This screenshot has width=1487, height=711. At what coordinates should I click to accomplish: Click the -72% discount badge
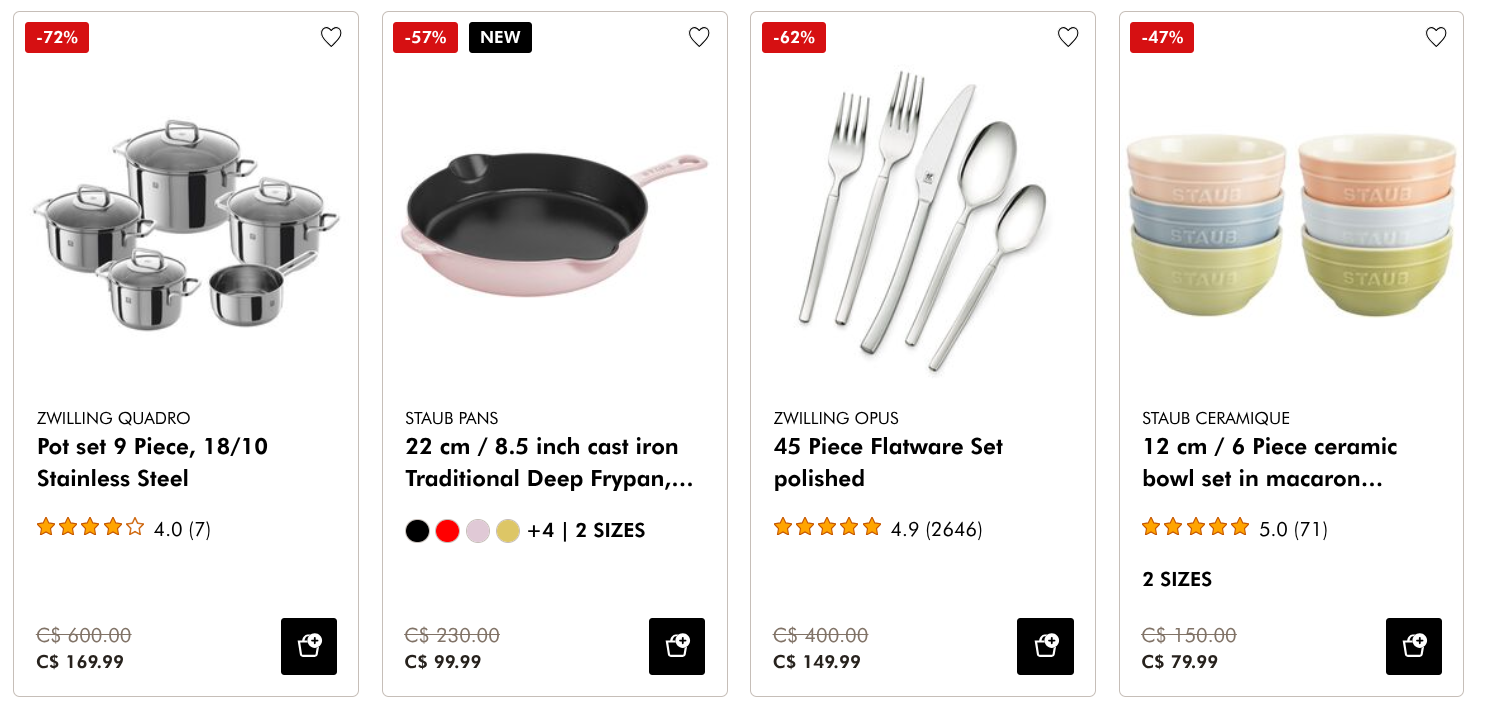pos(56,36)
